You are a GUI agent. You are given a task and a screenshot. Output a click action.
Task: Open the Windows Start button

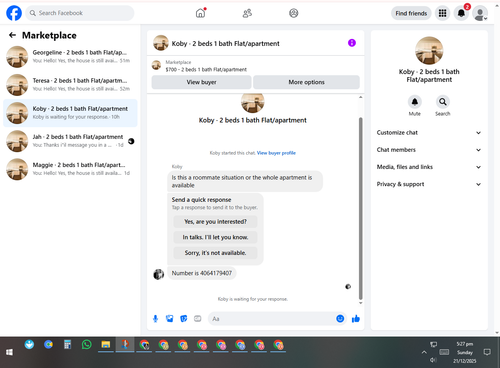pos(9,352)
